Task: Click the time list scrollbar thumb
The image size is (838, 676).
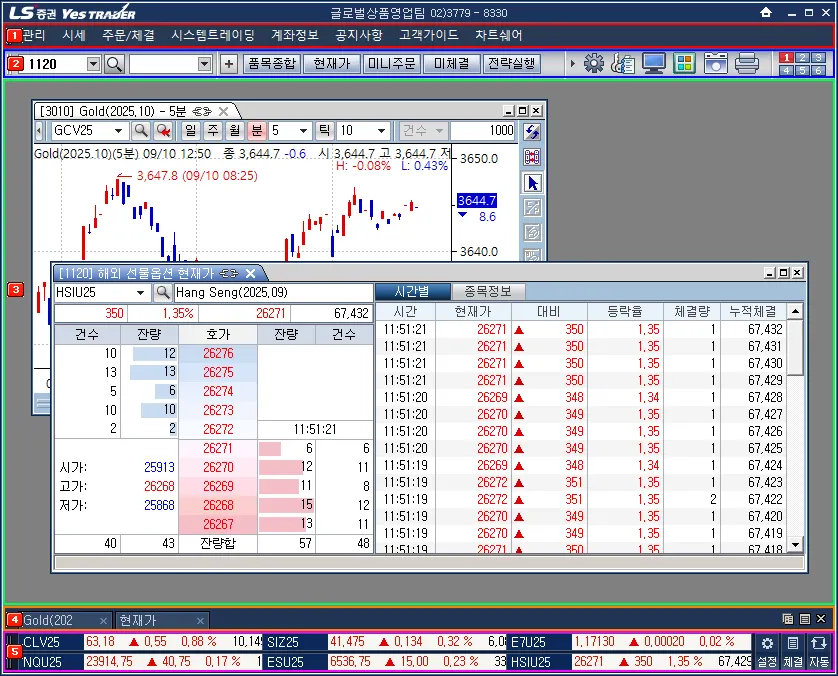Action: 795,347
